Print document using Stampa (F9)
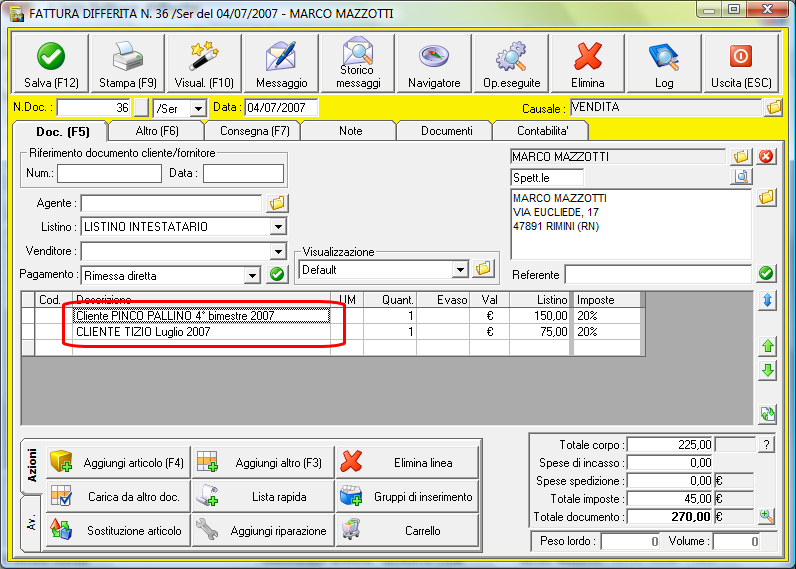 coord(127,63)
